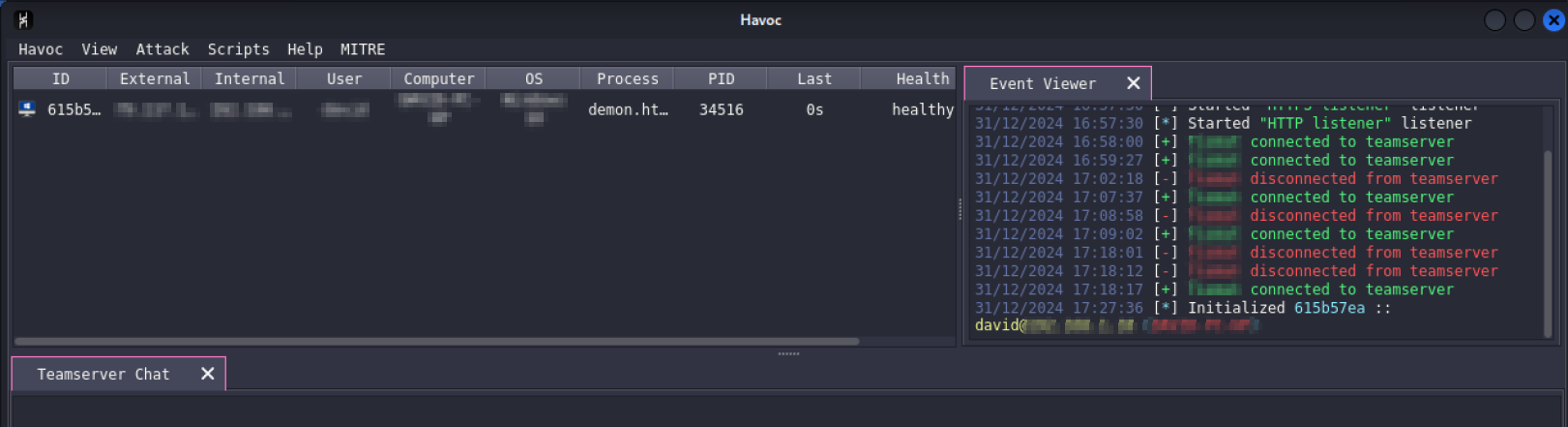Sort sessions by Internal column header
The height and width of the screenshot is (427, 1568).
point(250,79)
